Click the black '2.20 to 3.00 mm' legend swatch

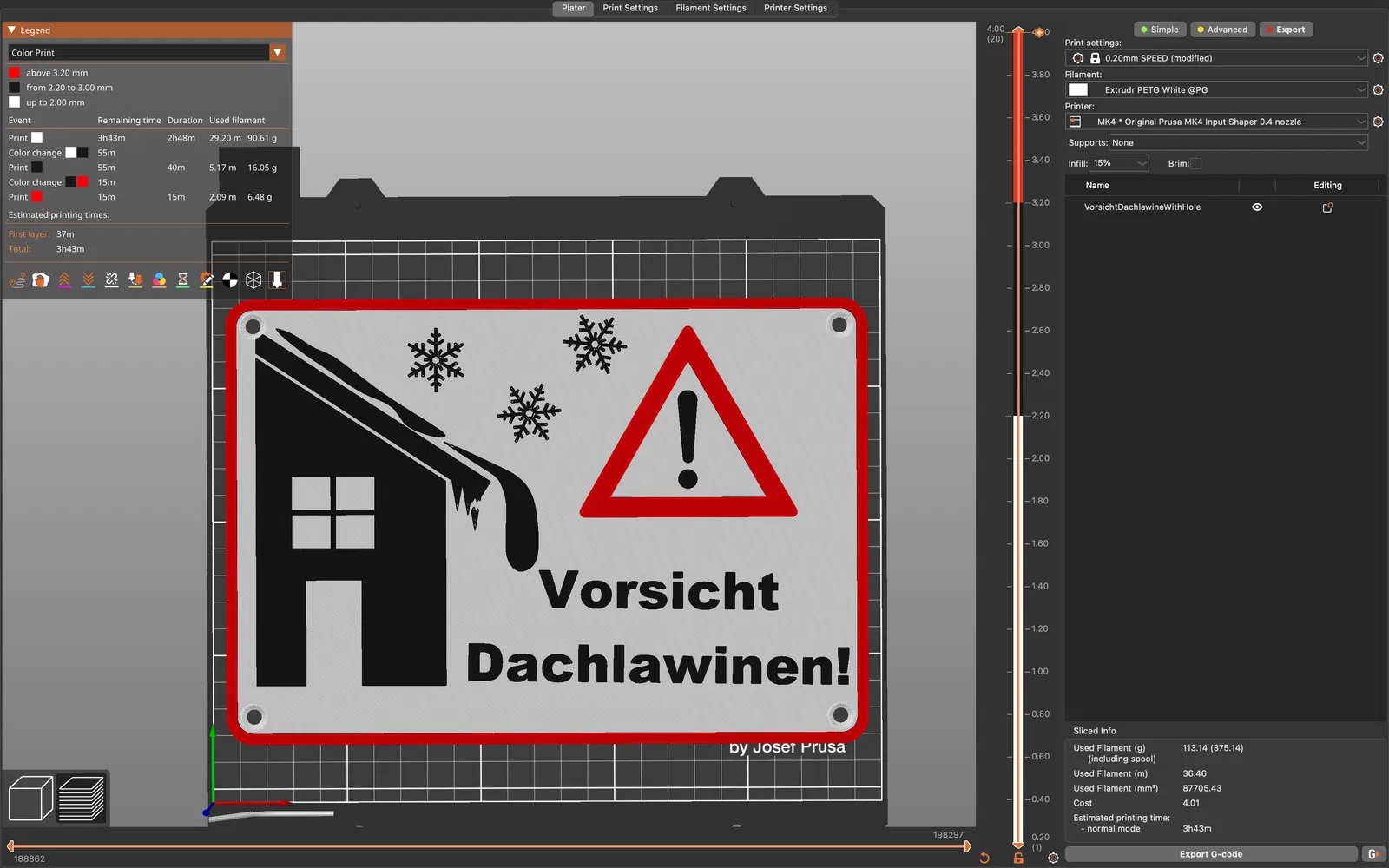click(x=14, y=88)
